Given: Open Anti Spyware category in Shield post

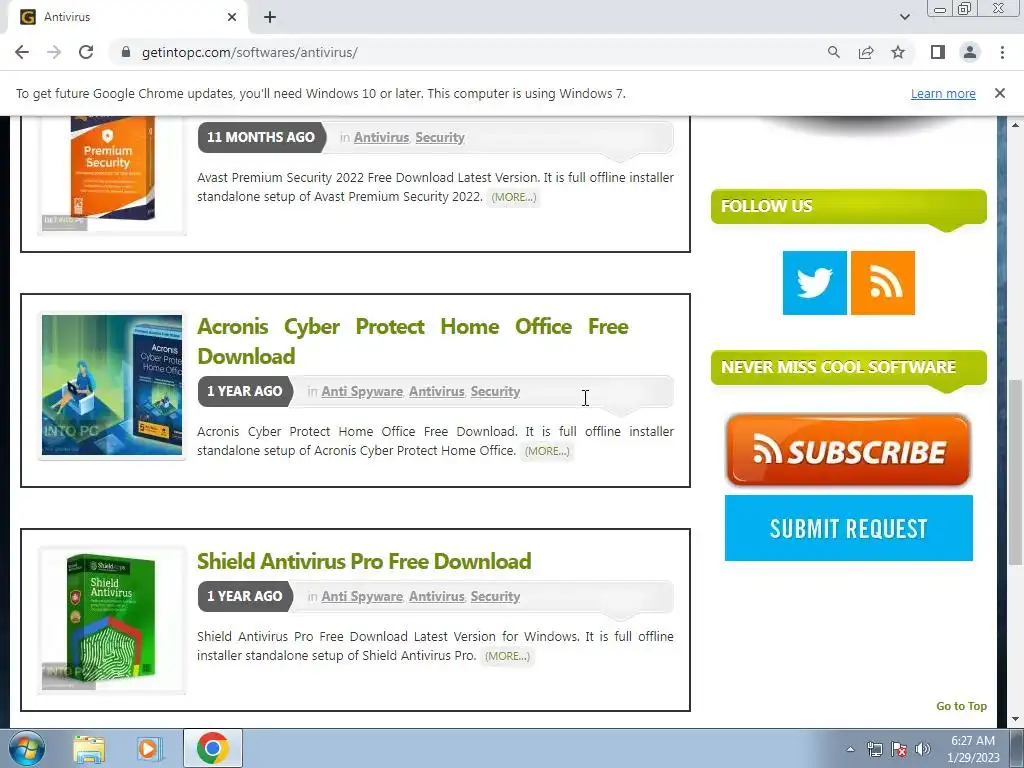Looking at the screenshot, I should (x=362, y=597).
